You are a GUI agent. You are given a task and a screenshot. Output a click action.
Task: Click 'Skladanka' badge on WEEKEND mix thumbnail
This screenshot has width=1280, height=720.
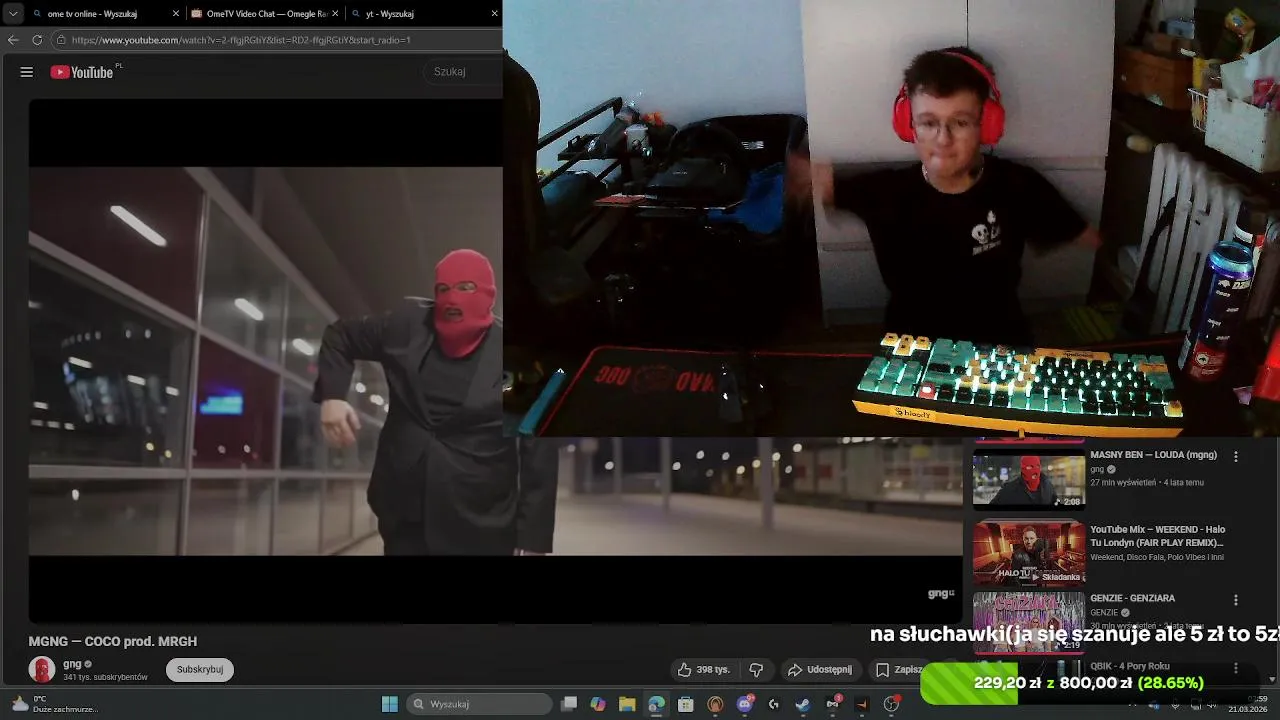click(x=1056, y=577)
